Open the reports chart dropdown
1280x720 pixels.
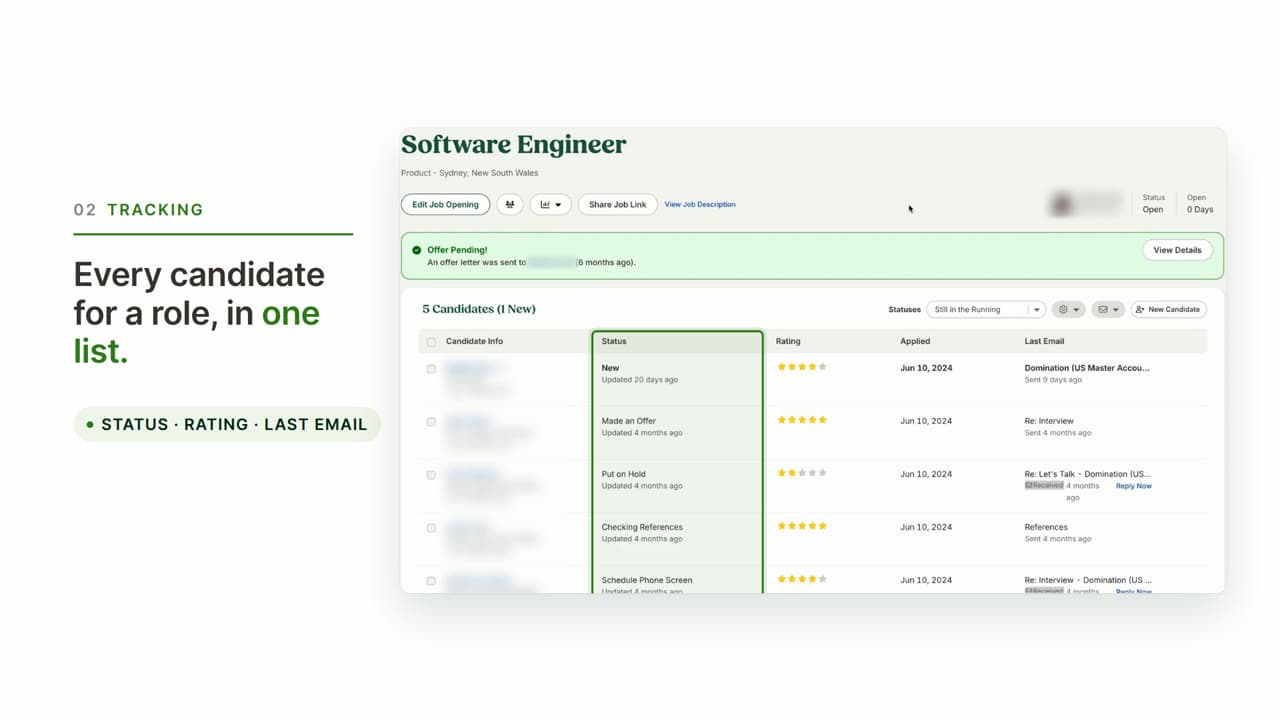point(551,205)
